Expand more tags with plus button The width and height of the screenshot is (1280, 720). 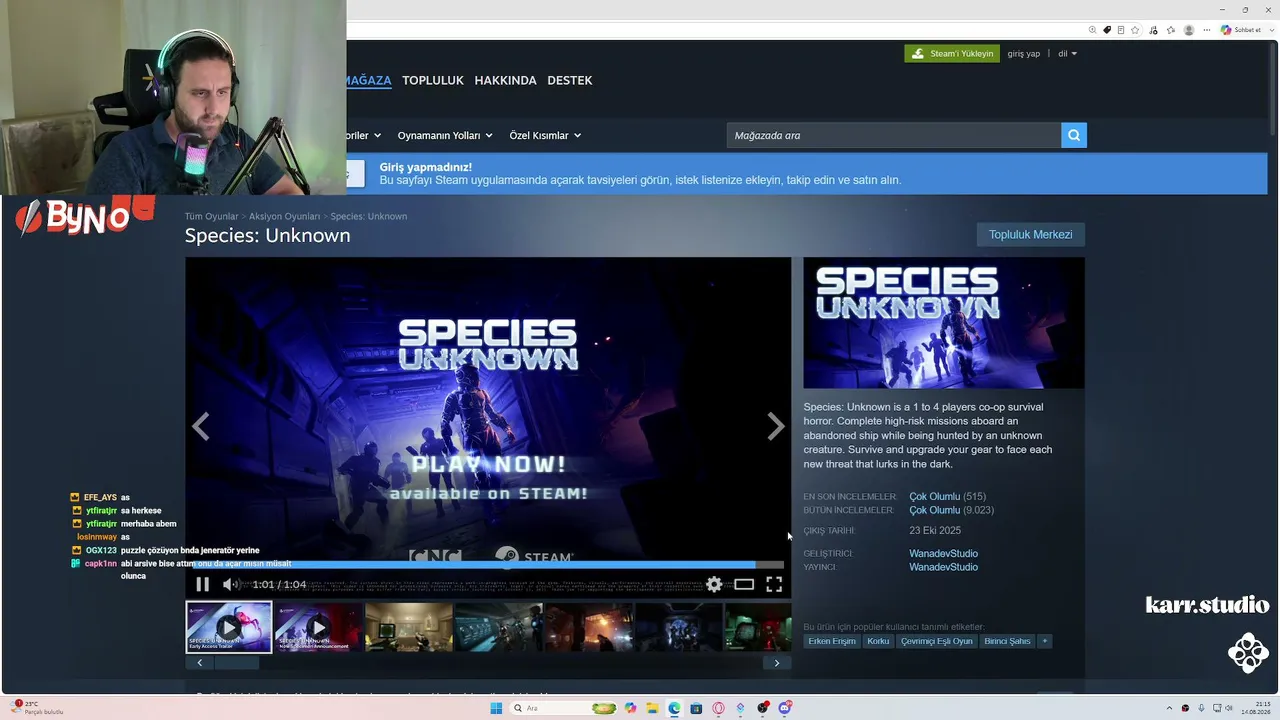click(x=1044, y=641)
